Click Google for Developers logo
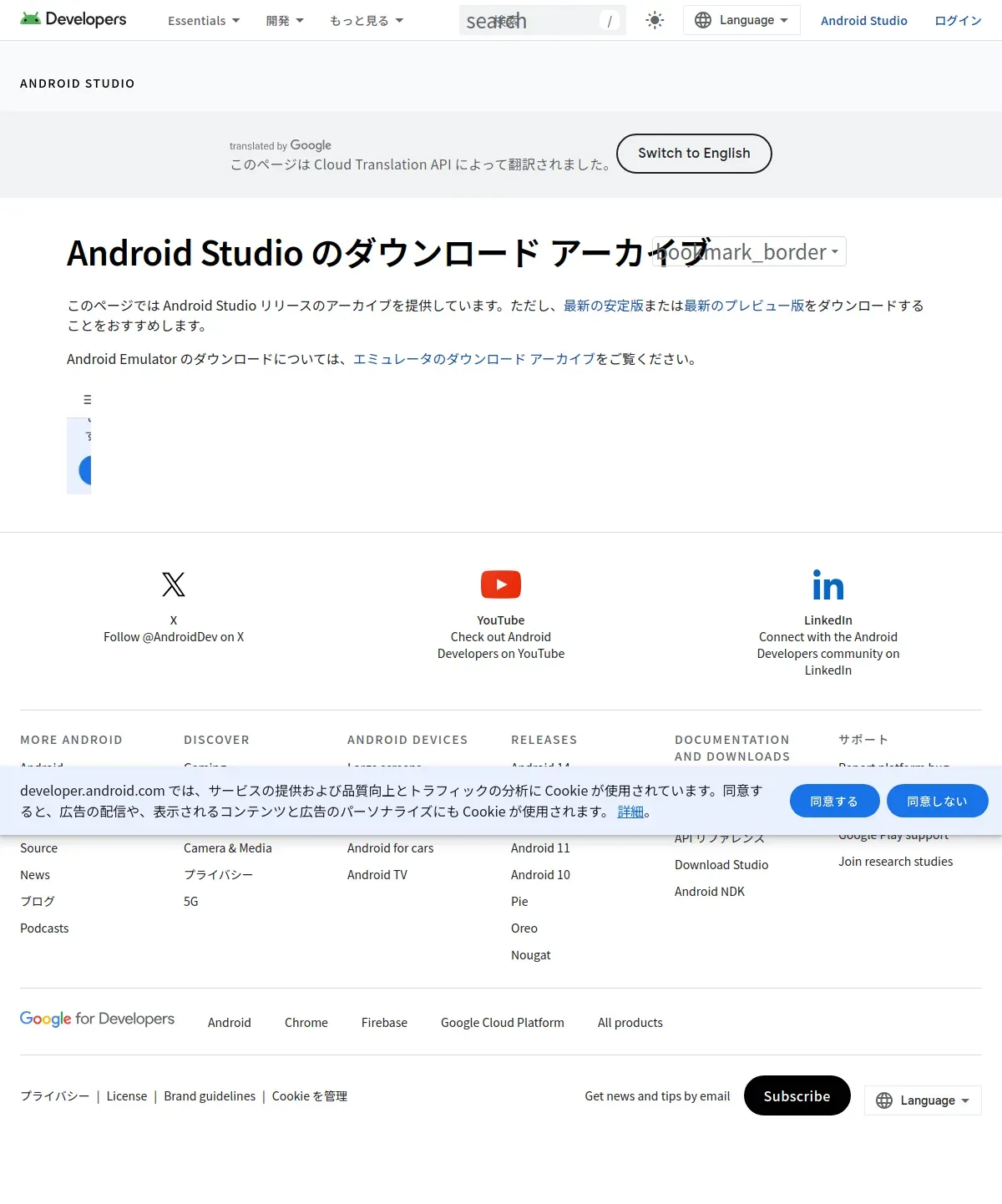This screenshot has height=1204, width=1002. point(97,1019)
